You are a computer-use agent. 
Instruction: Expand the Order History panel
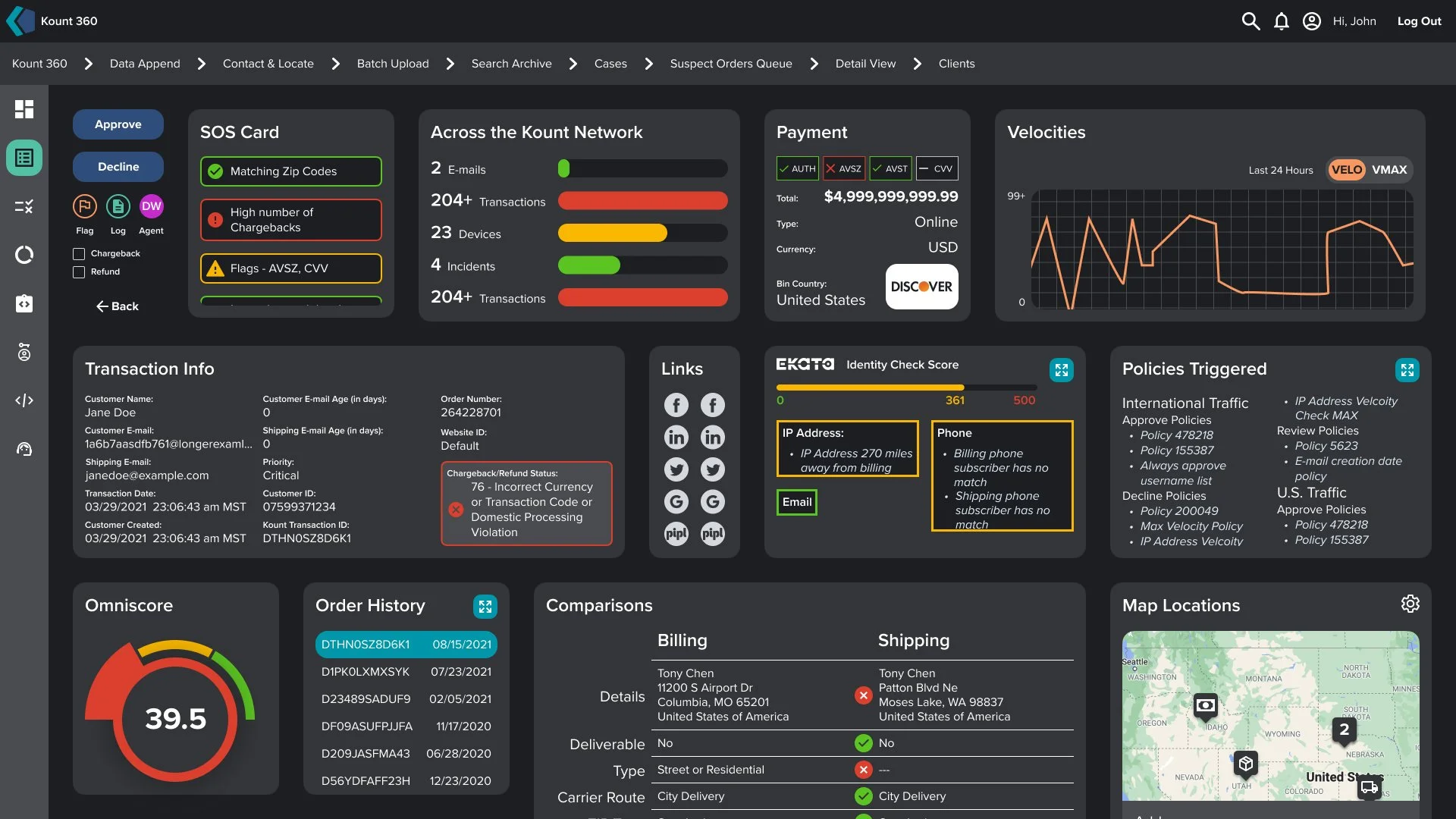coord(485,607)
